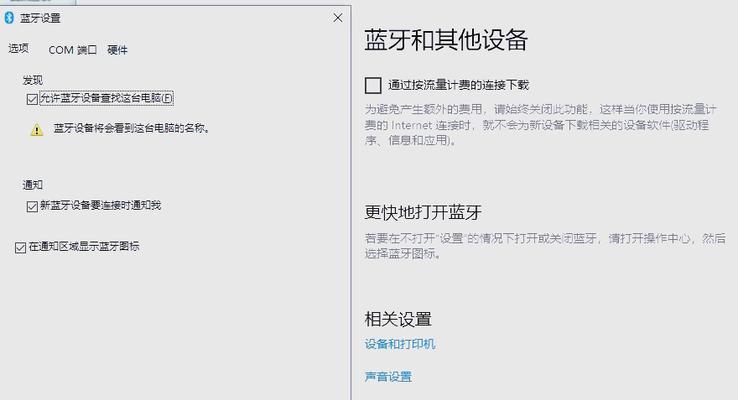Click the metered connection description paragraph

(x=540, y=125)
